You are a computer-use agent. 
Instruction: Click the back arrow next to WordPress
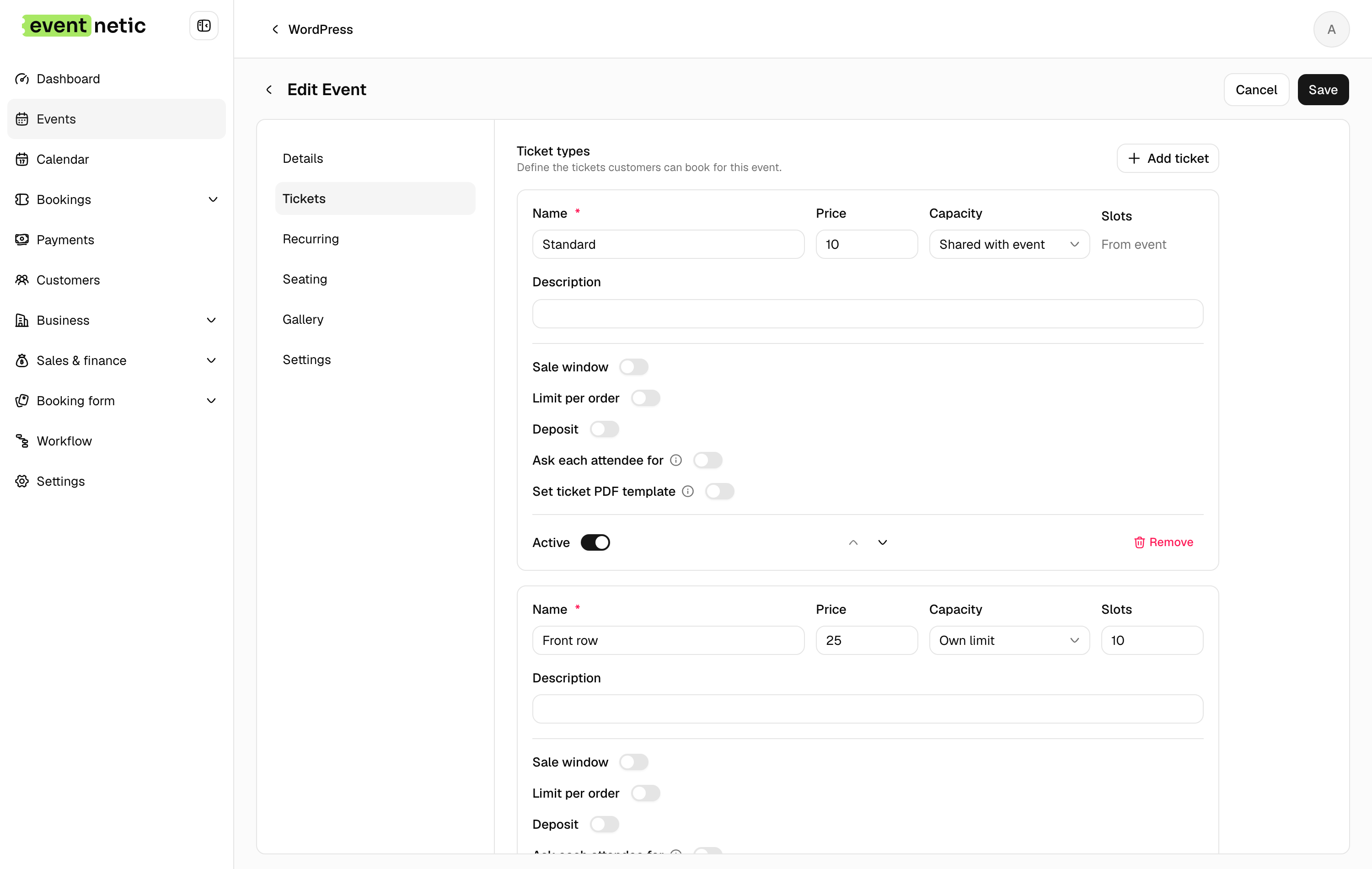point(275,29)
